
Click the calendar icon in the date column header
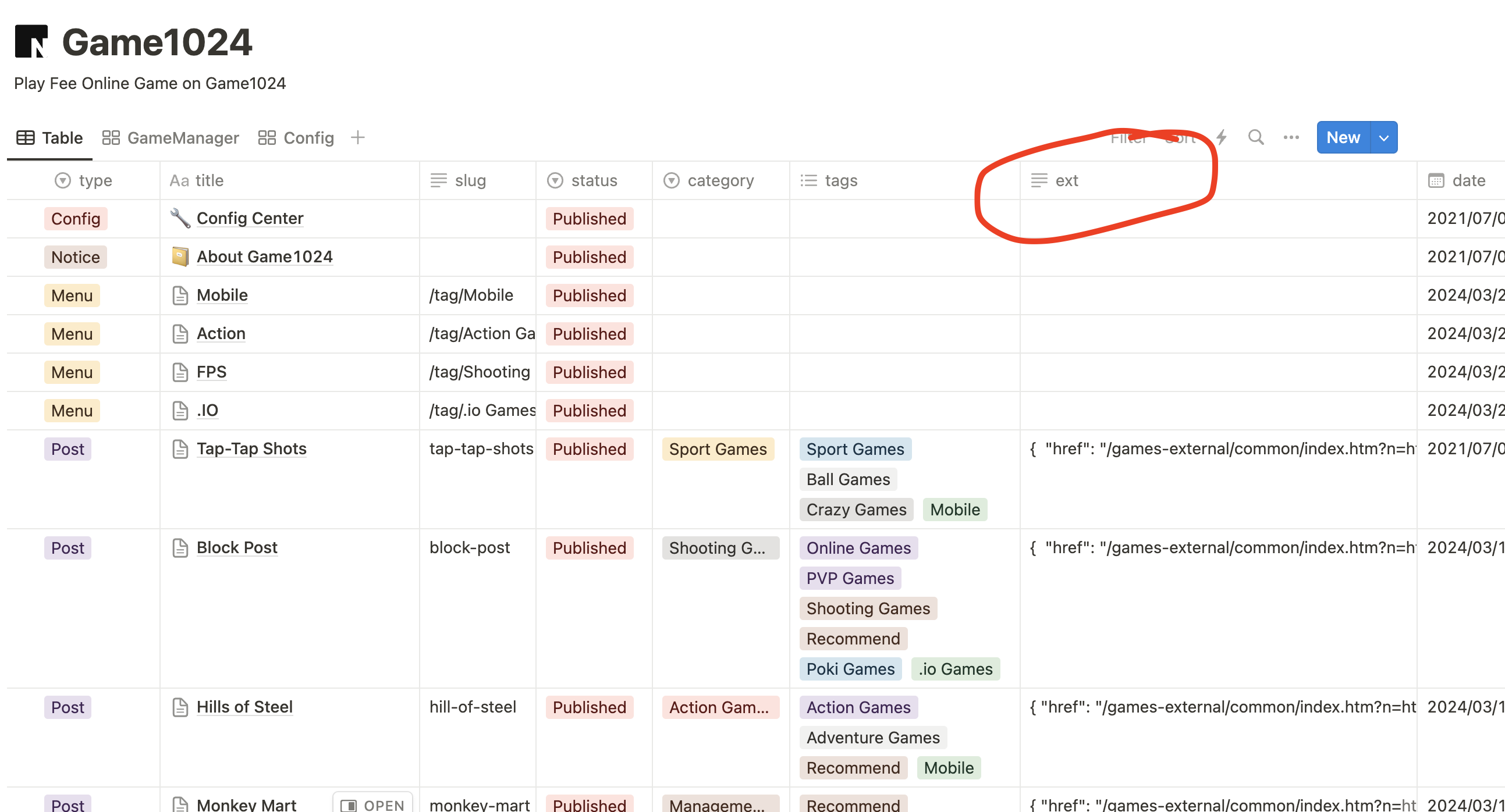[x=1436, y=180]
